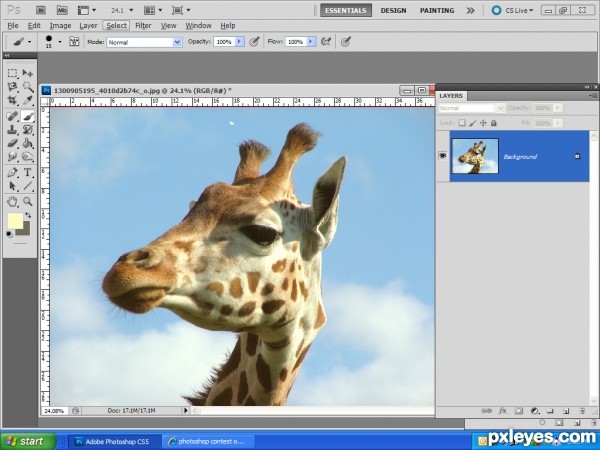Screen dimensions: 600x450
Task: Select the Eyedropper tool
Action: (28, 101)
